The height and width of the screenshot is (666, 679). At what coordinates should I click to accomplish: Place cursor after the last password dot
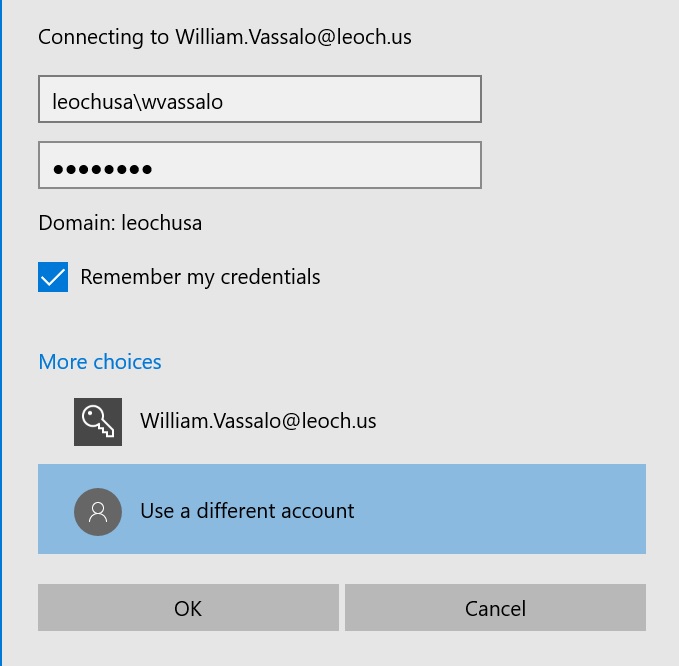pyautogui.click(x=154, y=168)
